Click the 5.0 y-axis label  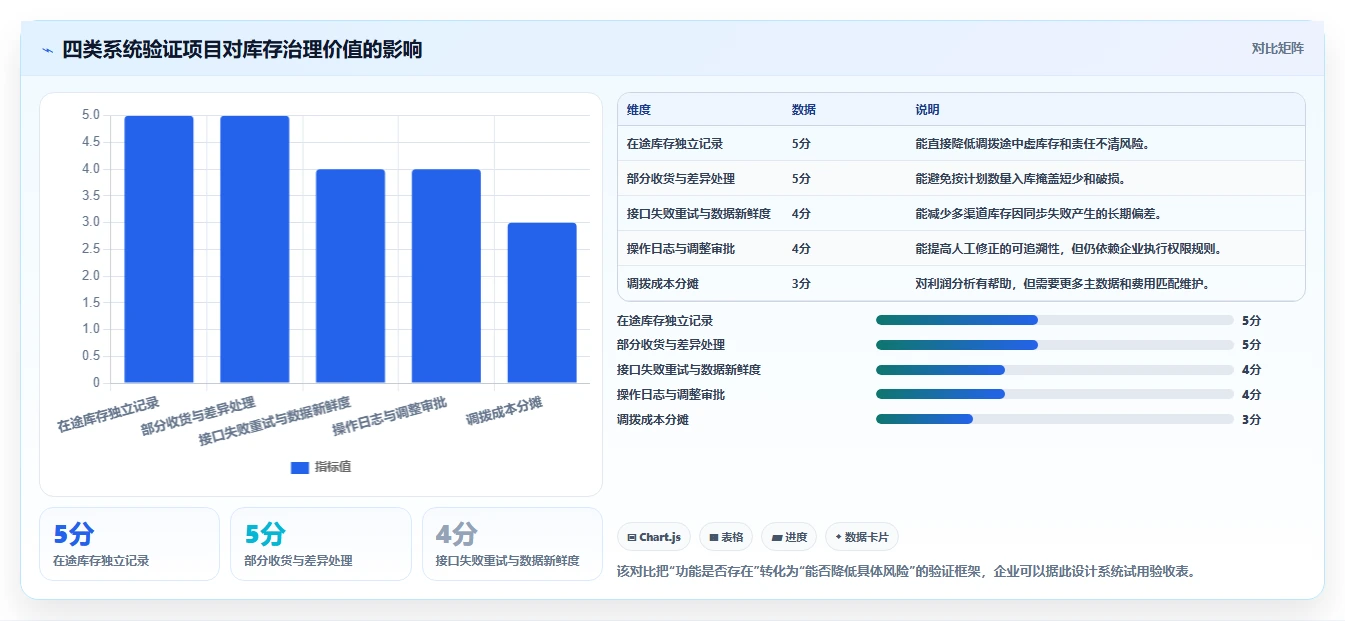point(90,115)
